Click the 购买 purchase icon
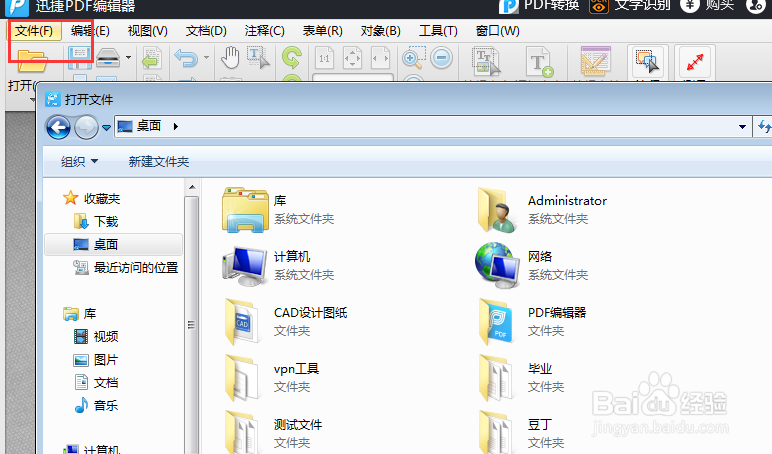The height and width of the screenshot is (454, 772). point(689,6)
